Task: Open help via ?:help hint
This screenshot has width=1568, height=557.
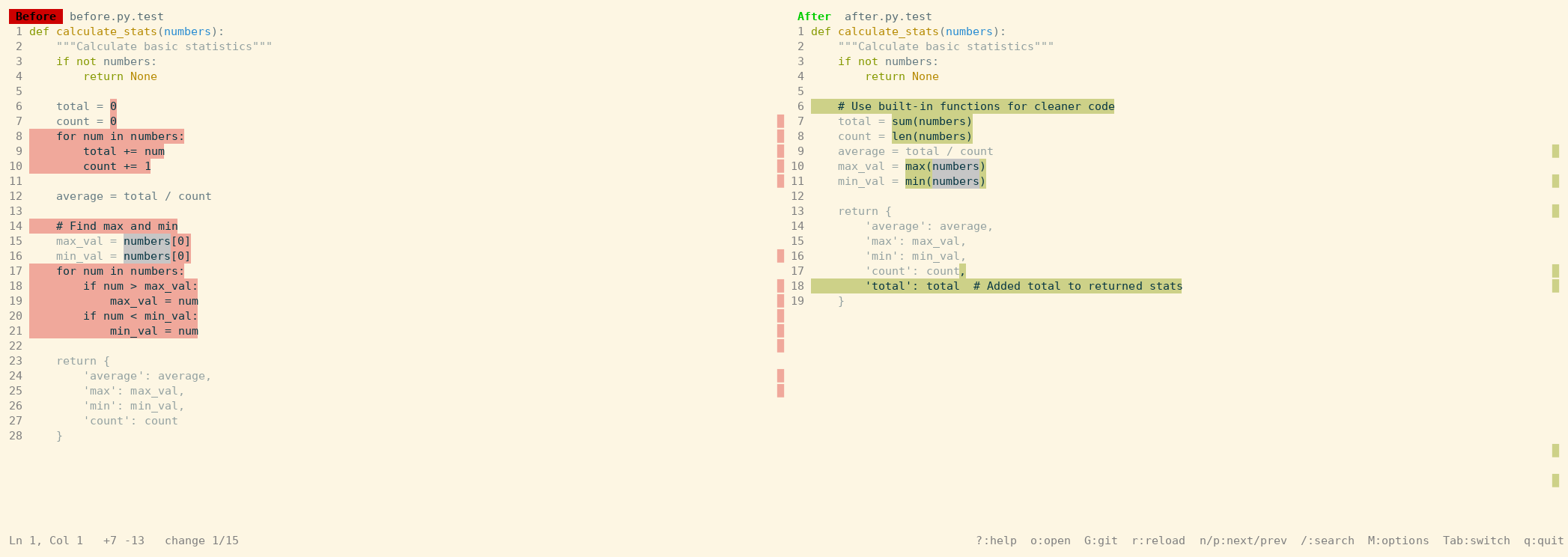Action: 996,541
